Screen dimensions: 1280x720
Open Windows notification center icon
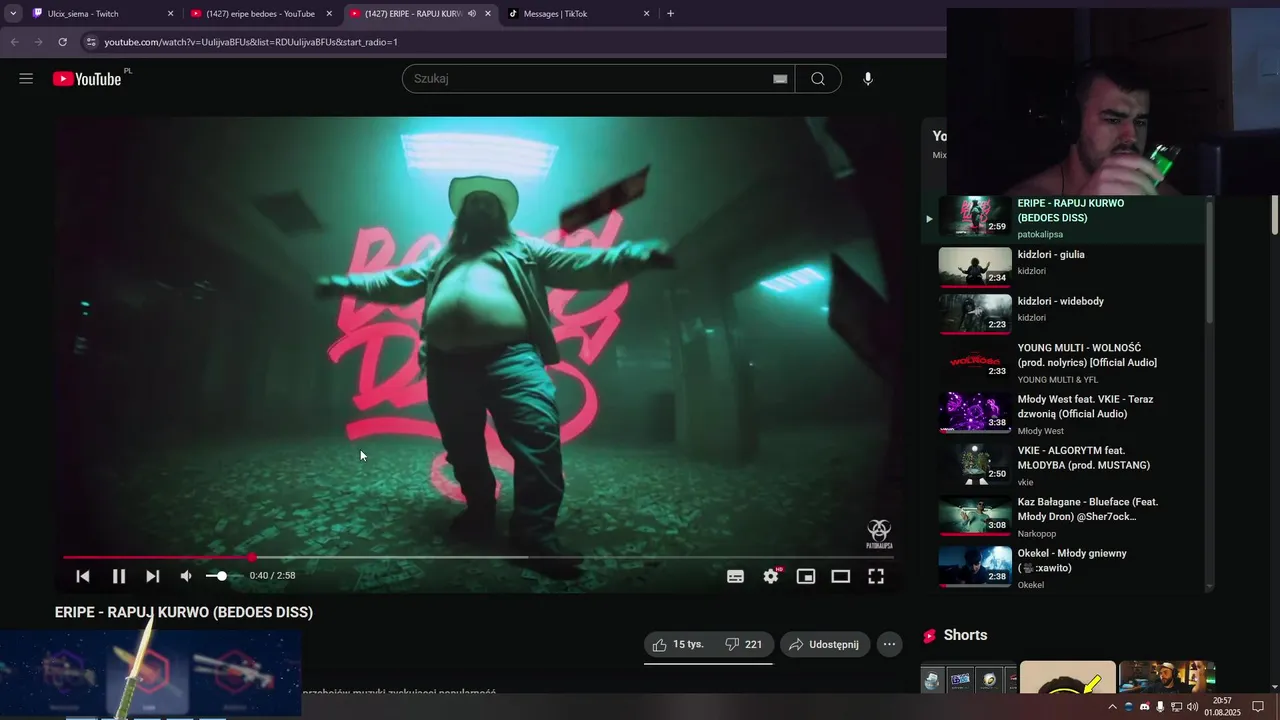(1258, 706)
